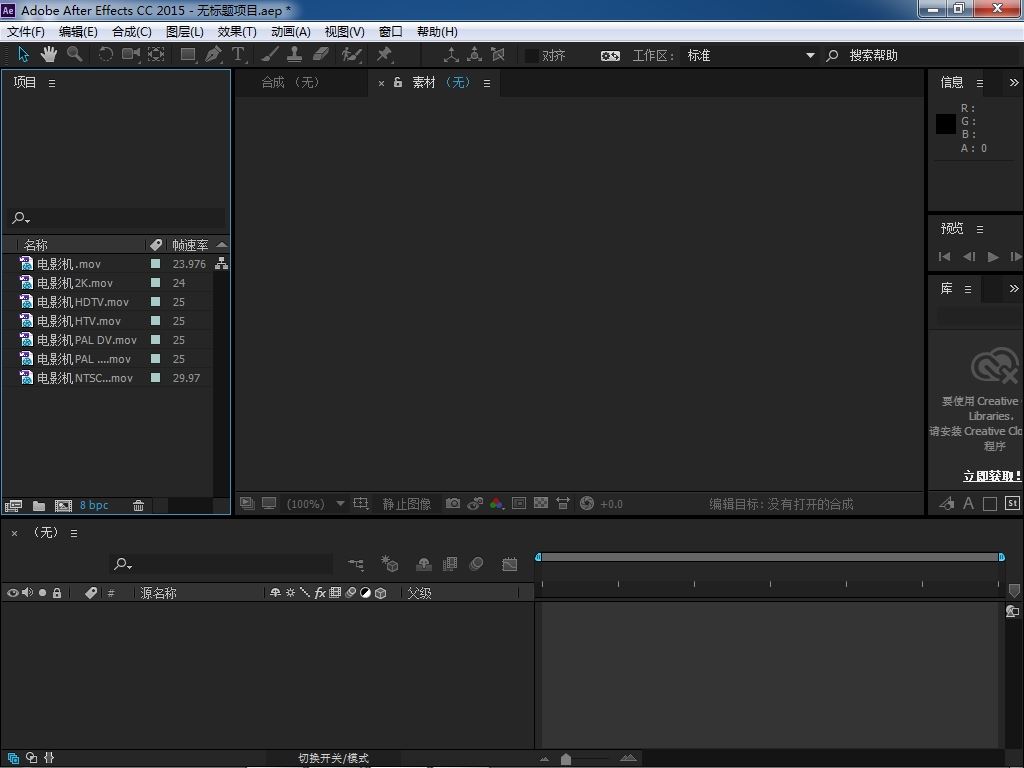Open the 预览 panel options menu
This screenshot has width=1024, height=768.
tap(980, 229)
